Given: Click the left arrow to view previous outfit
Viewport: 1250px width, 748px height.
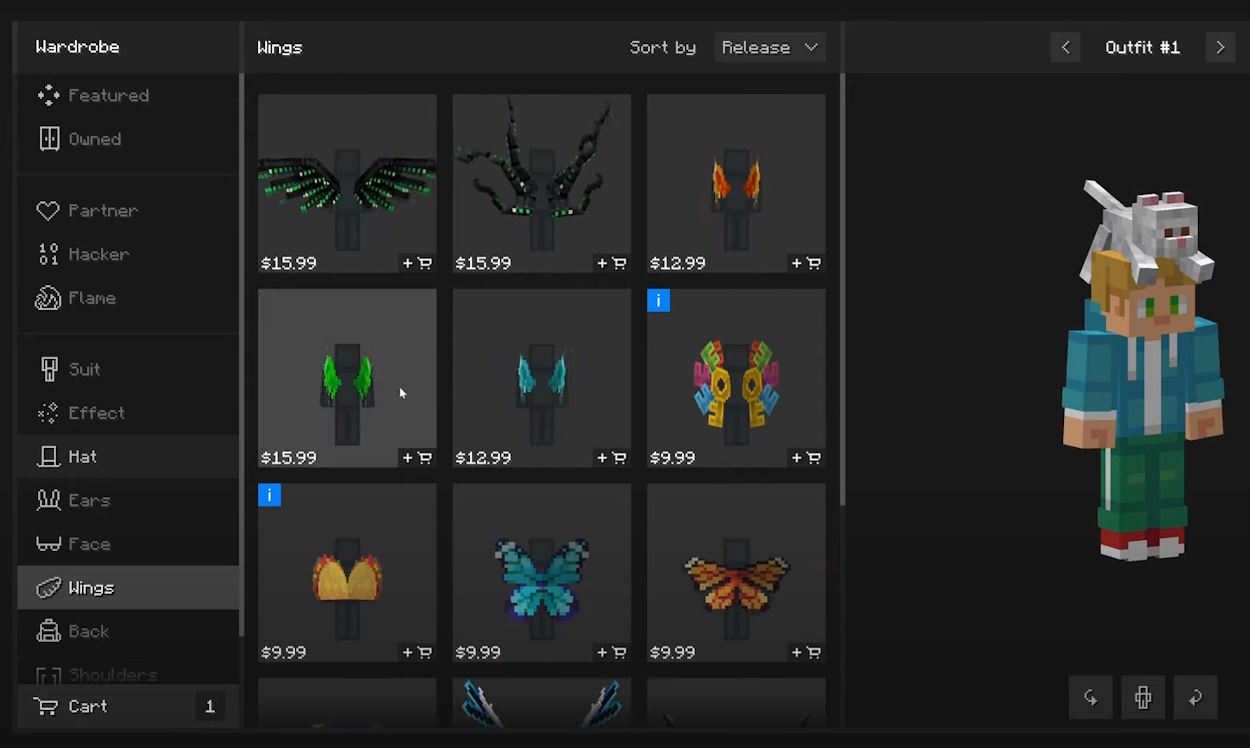Looking at the screenshot, I should point(1065,47).
